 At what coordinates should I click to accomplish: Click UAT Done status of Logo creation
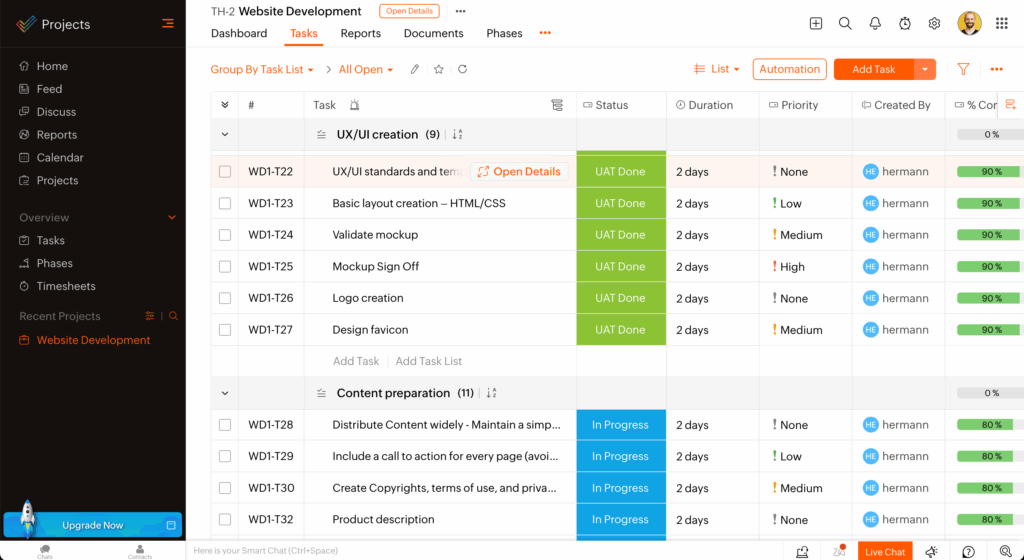(x=620, y=298)
